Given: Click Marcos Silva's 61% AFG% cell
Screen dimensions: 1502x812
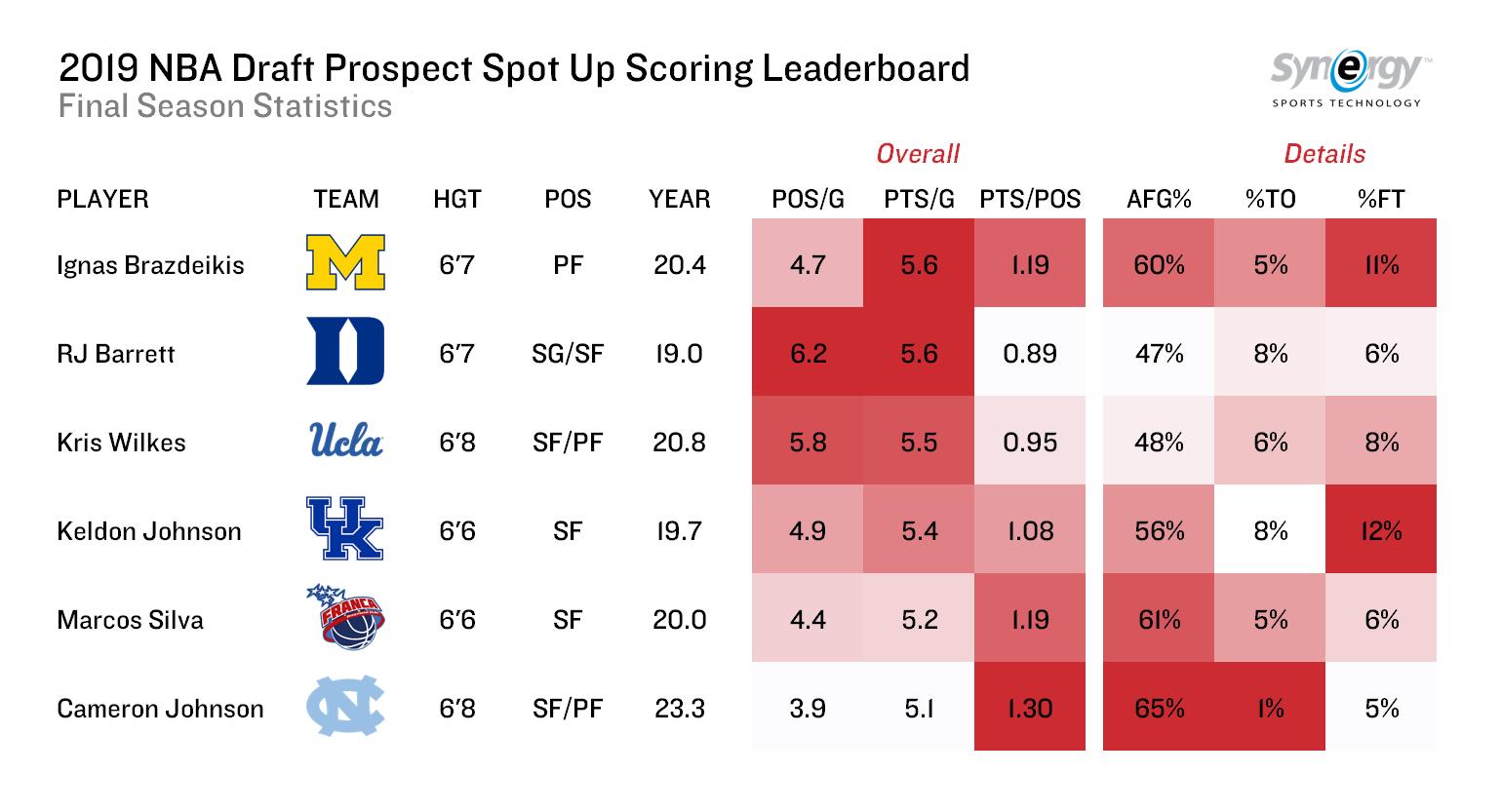Looking at the screenshot, I should pos(1159,619).
